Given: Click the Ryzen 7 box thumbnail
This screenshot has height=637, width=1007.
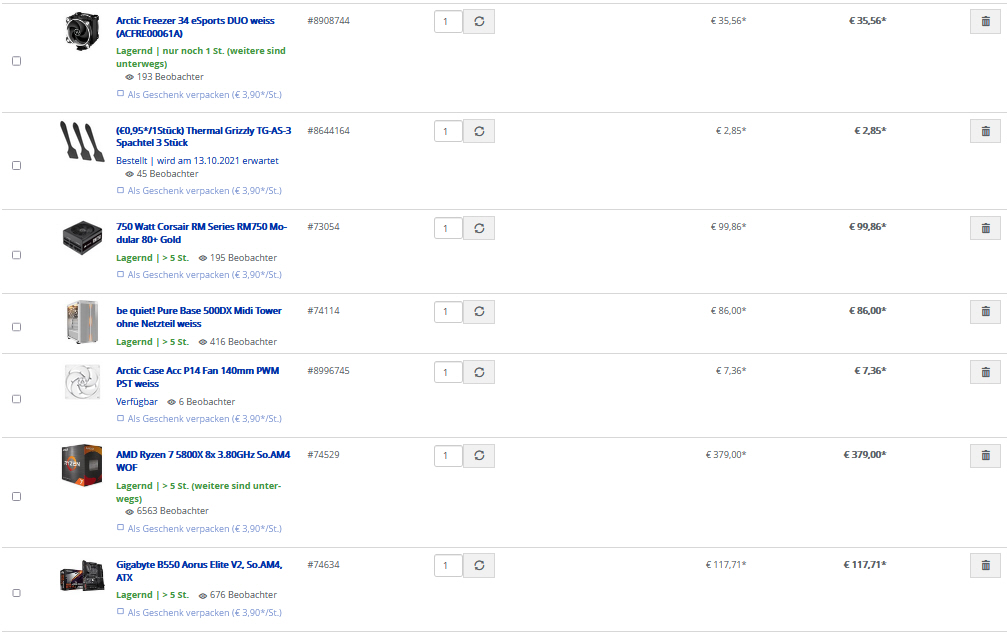Looking at the screenshot, I should click(82, 464).
